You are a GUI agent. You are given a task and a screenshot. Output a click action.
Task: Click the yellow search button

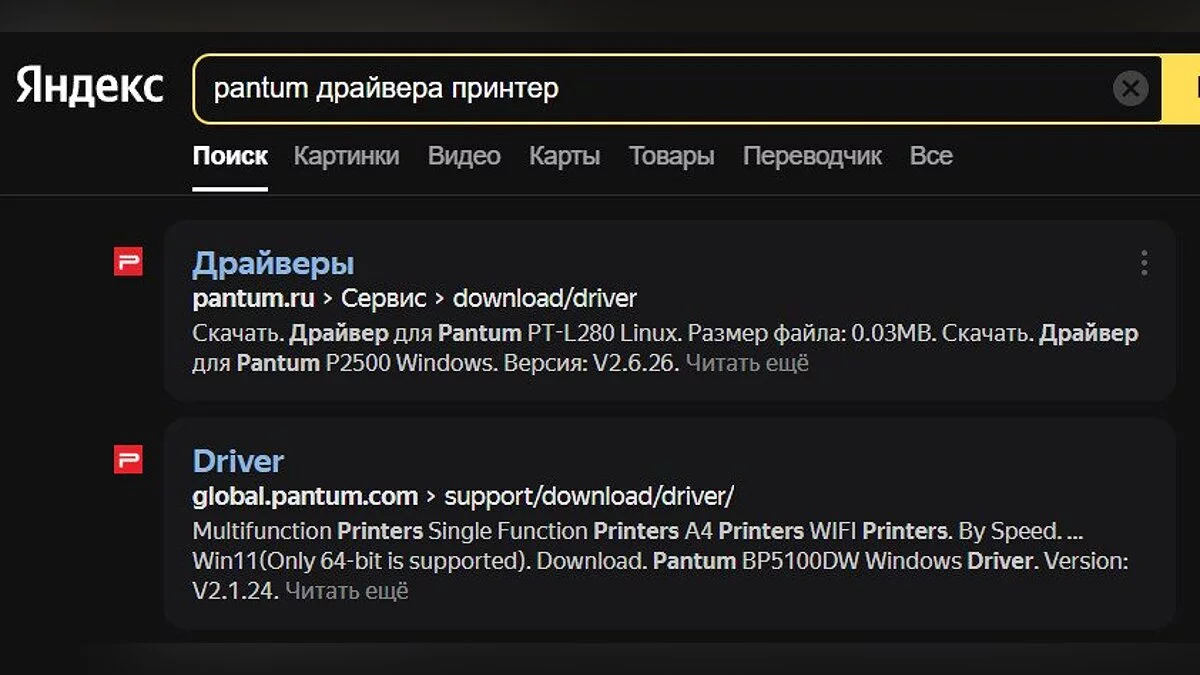coord(1182,89)
